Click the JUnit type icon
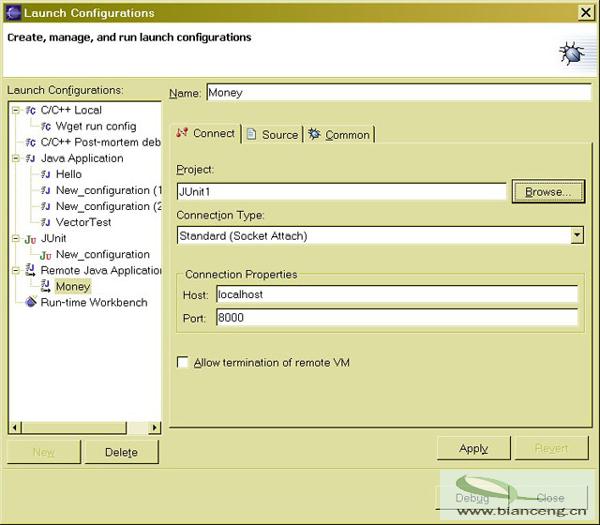 [31, 239]
